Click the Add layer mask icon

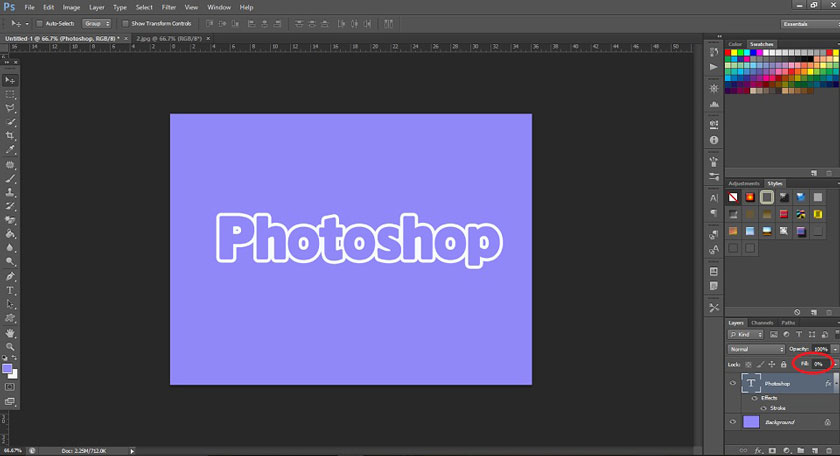click(x=772, y=451)
